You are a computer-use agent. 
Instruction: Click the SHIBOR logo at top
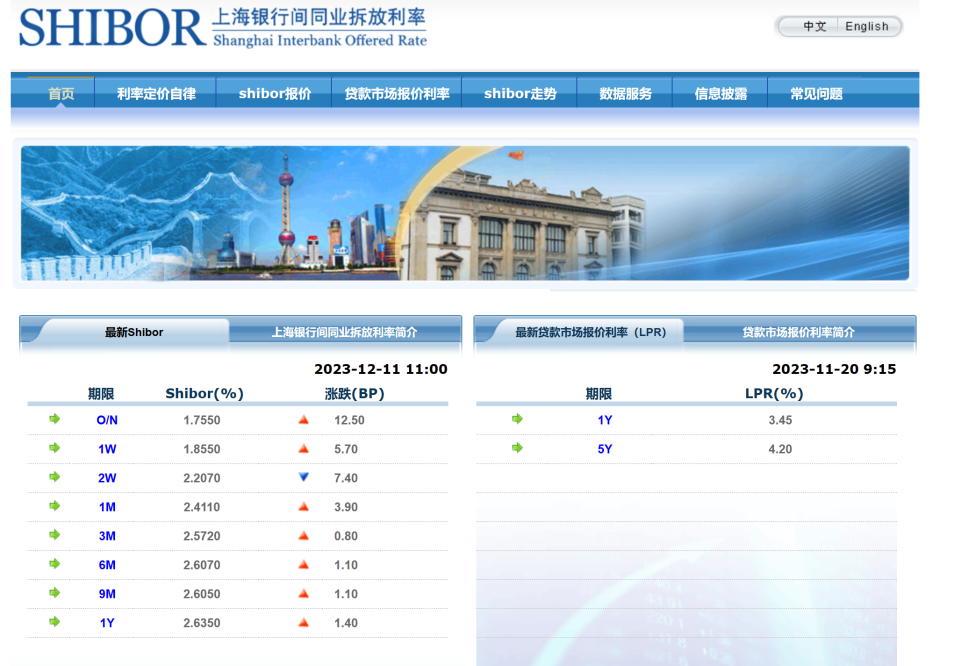[x=223, y=27]
